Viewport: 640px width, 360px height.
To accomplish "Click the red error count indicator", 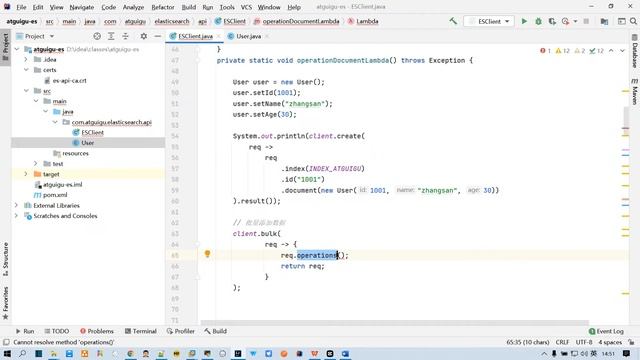I will [545, 51].
